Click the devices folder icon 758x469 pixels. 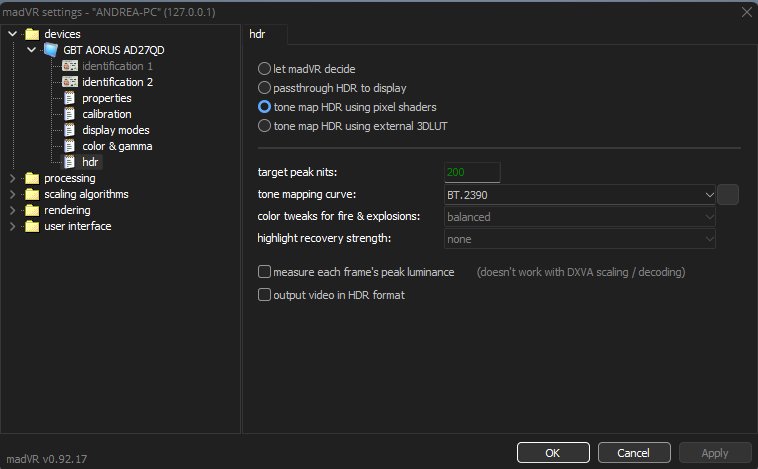pos(32,34)
